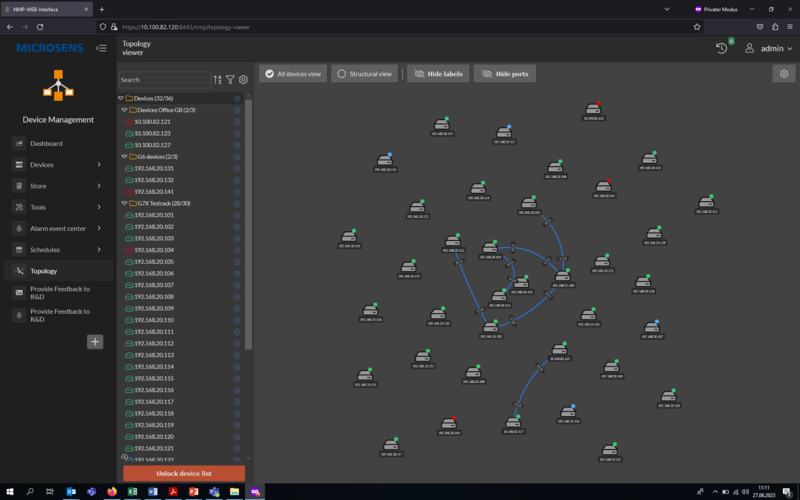Open the admin user dropdown
This screenshot has width=800, height=500.
click(x=769, y=48)
